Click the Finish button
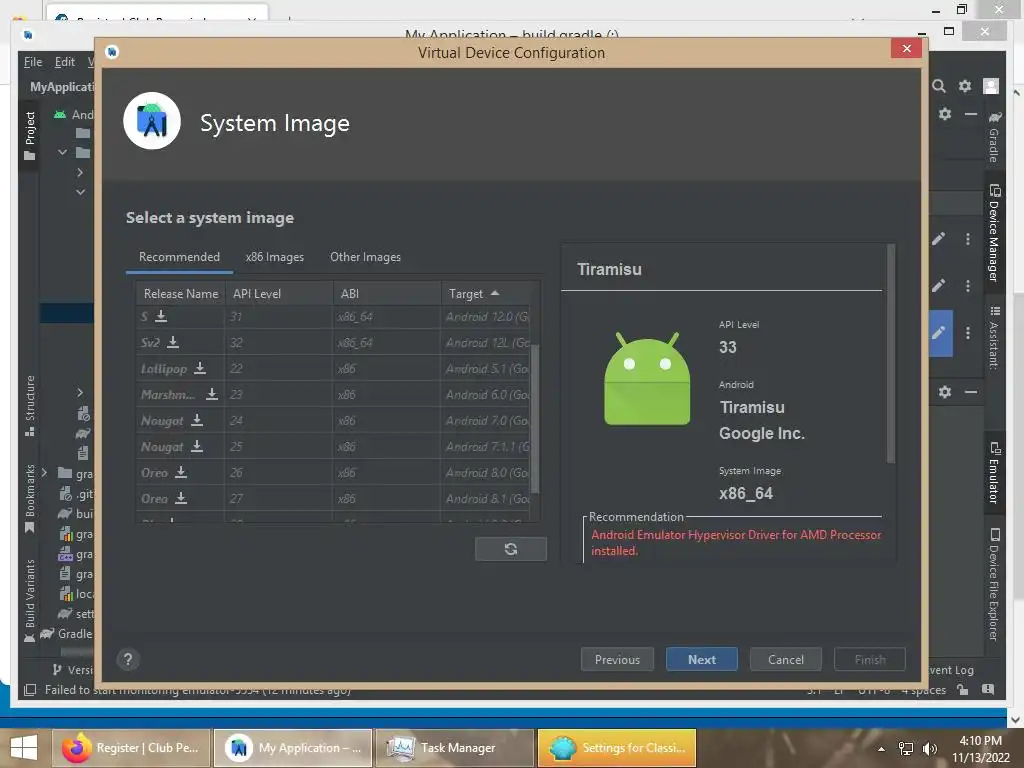The width and height of the screenshot is (1024, 768). 870,660
